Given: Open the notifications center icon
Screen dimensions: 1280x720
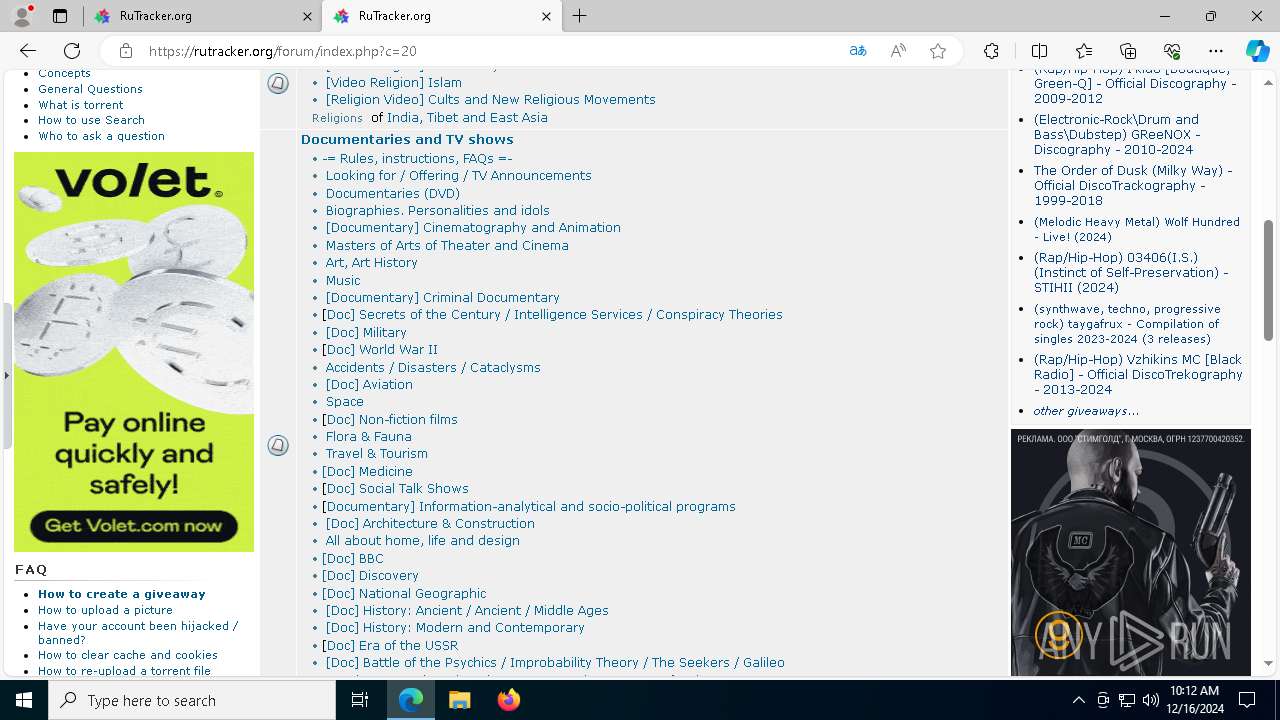Looking at the screenshot, I should click(x=1247, y=700).
